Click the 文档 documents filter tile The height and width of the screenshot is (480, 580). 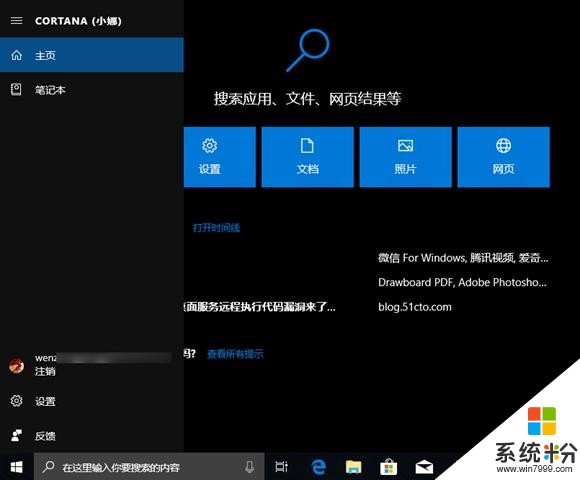coord(307,157)
